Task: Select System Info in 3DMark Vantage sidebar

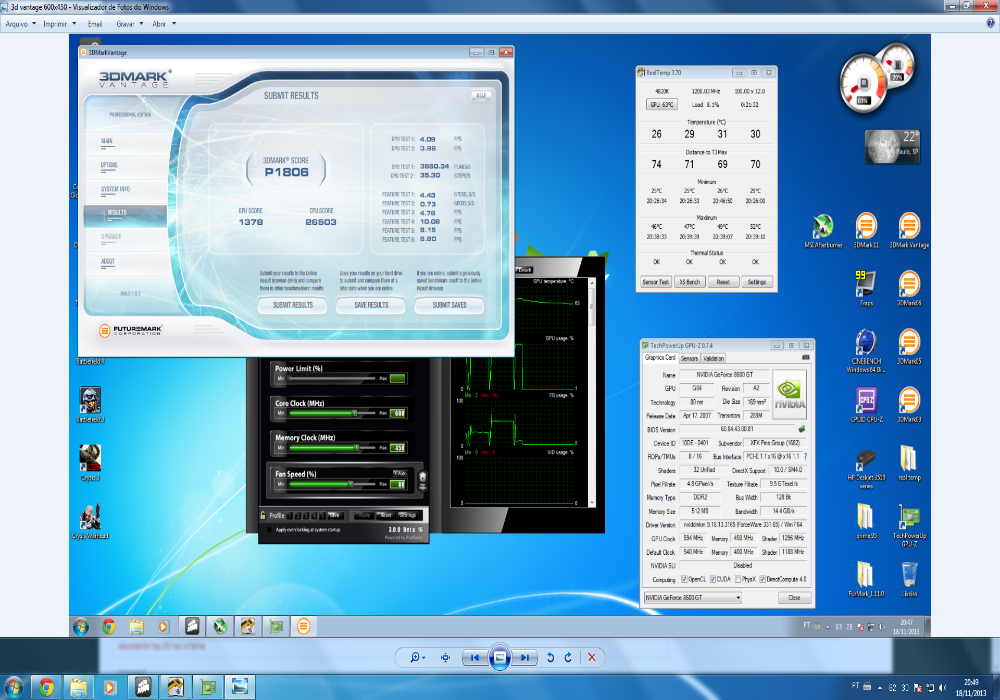Action: (x=115, y=189)
